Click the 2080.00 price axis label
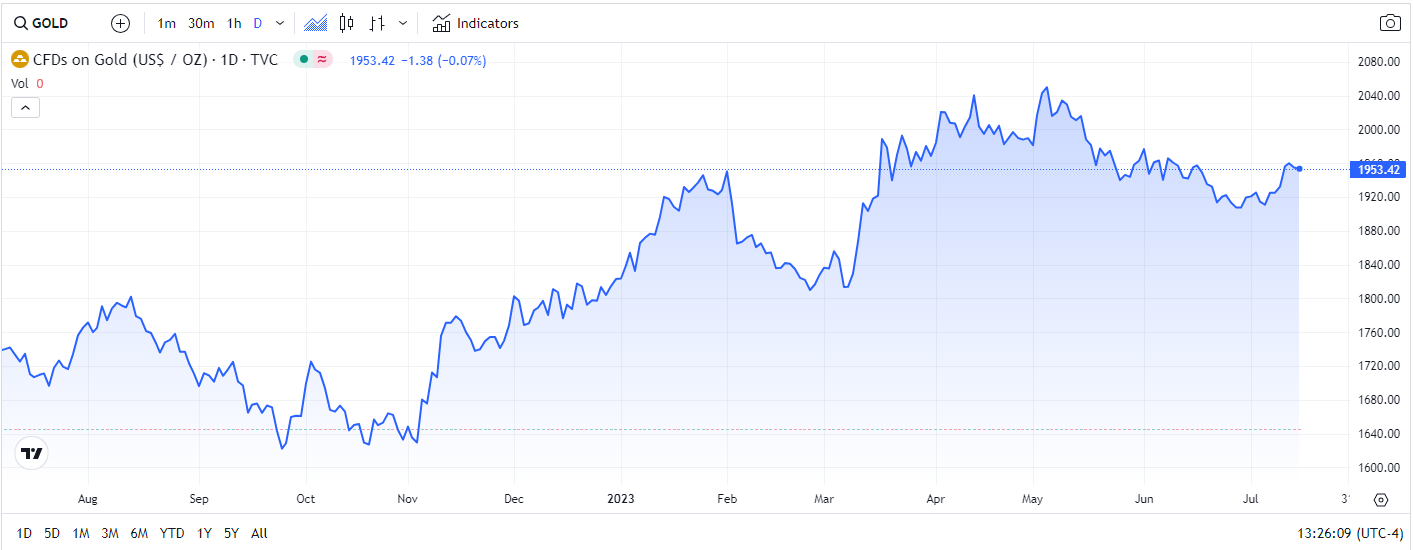1413x550 pixels. tap(1377, 62)
